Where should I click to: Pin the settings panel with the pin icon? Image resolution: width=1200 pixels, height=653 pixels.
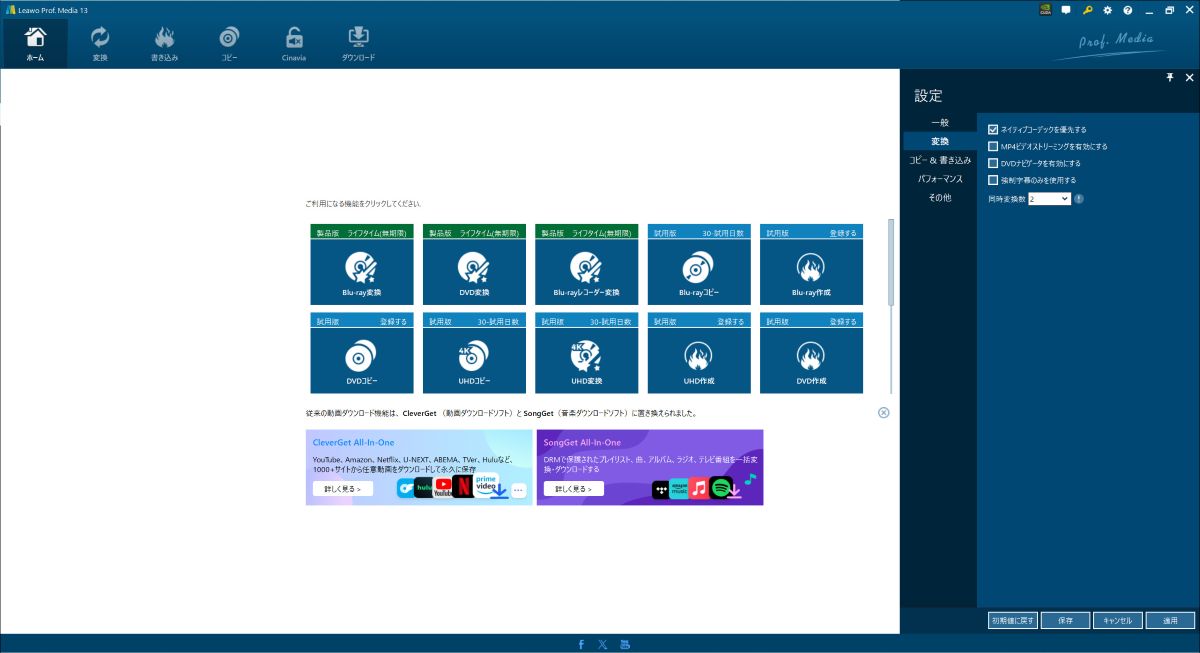tap(1170, 77)
